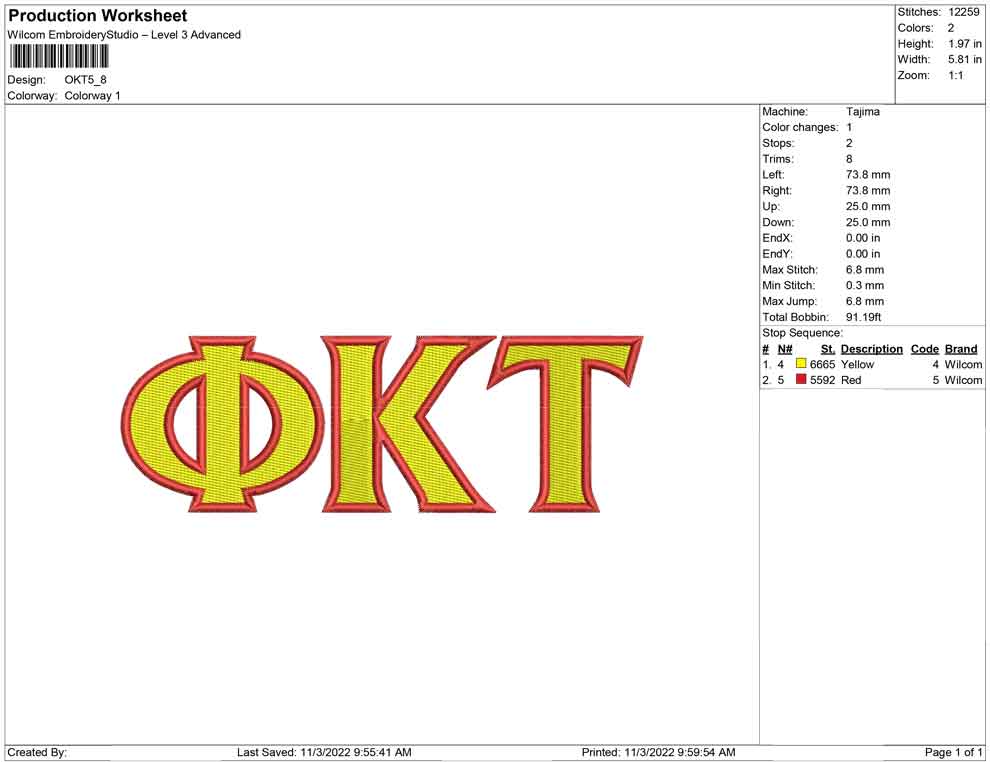
Task: Click the EndY value '0.00 in'
Action: coord(863,253)
